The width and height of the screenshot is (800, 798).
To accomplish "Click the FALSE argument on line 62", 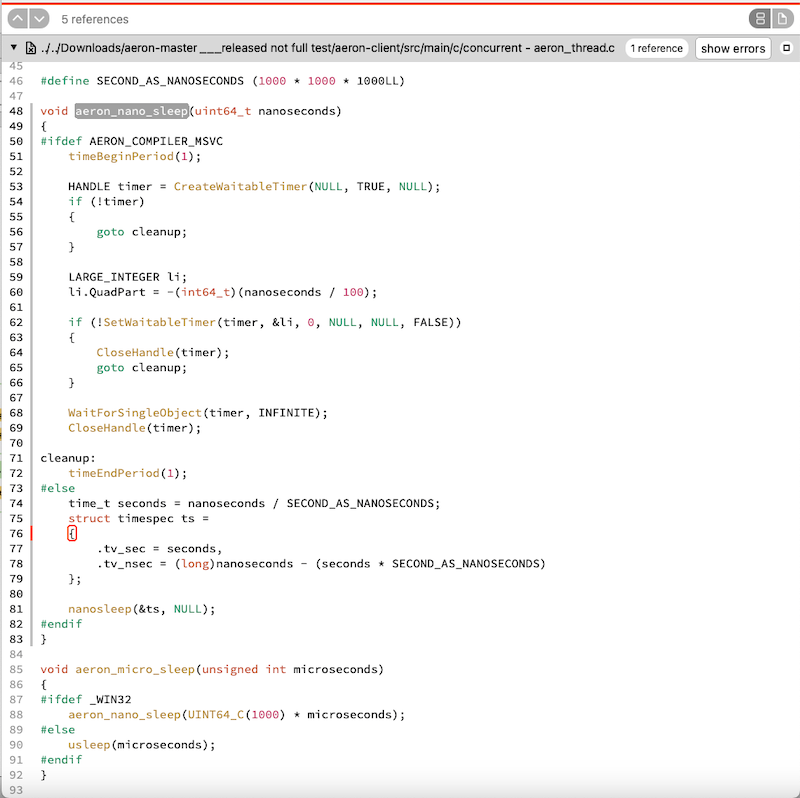I will [x=430, y=322].
